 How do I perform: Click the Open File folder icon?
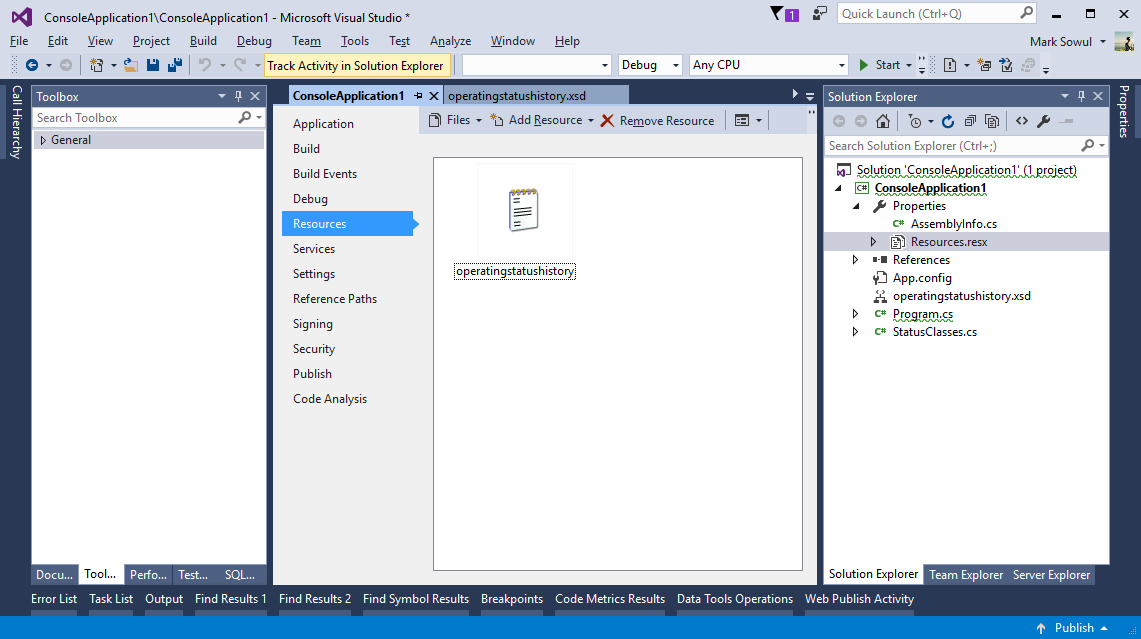pos(131,66)
